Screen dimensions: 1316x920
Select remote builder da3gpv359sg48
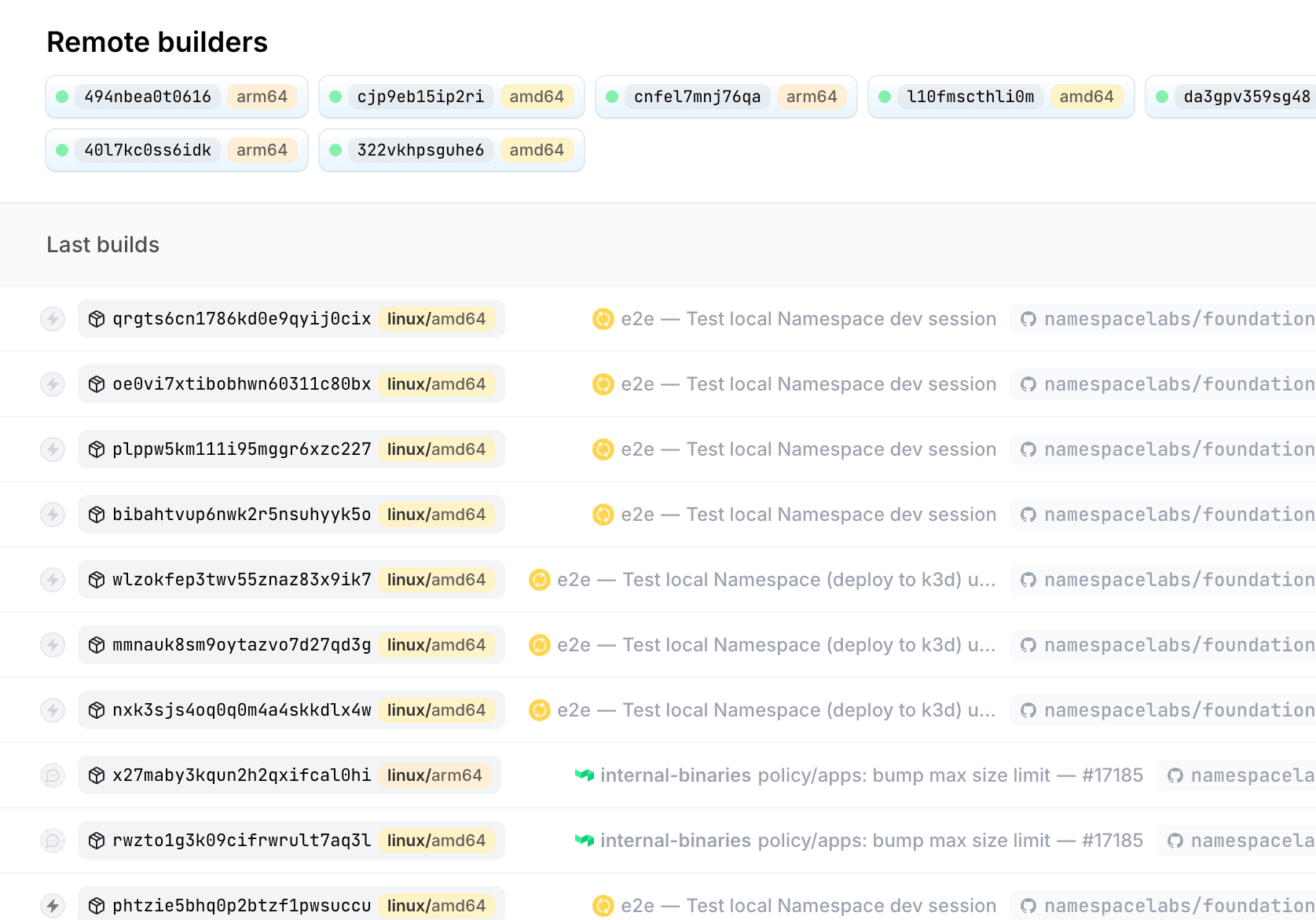coord(1231,97)
